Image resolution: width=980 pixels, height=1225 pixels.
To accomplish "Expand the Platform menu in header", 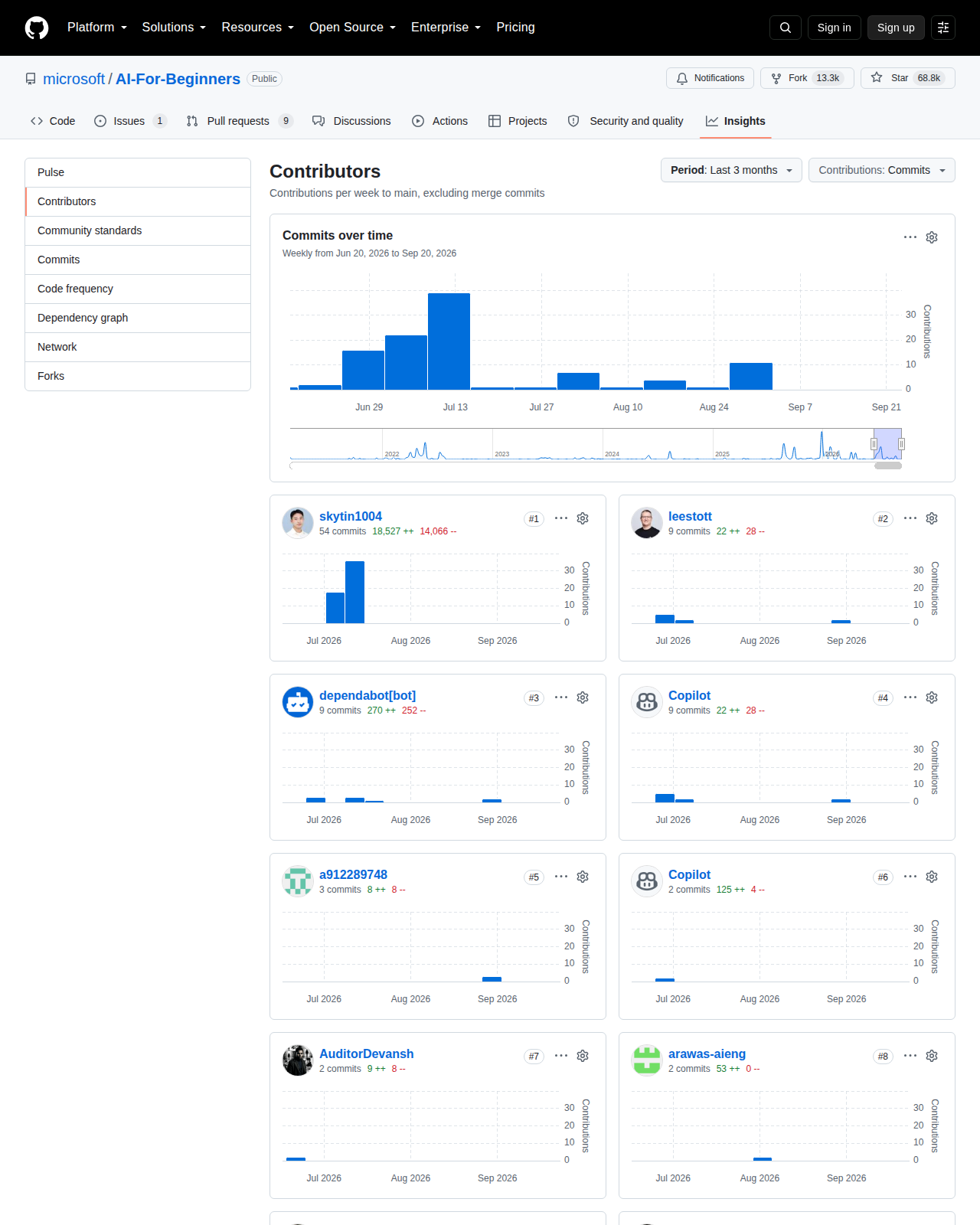I will point(97,28).
